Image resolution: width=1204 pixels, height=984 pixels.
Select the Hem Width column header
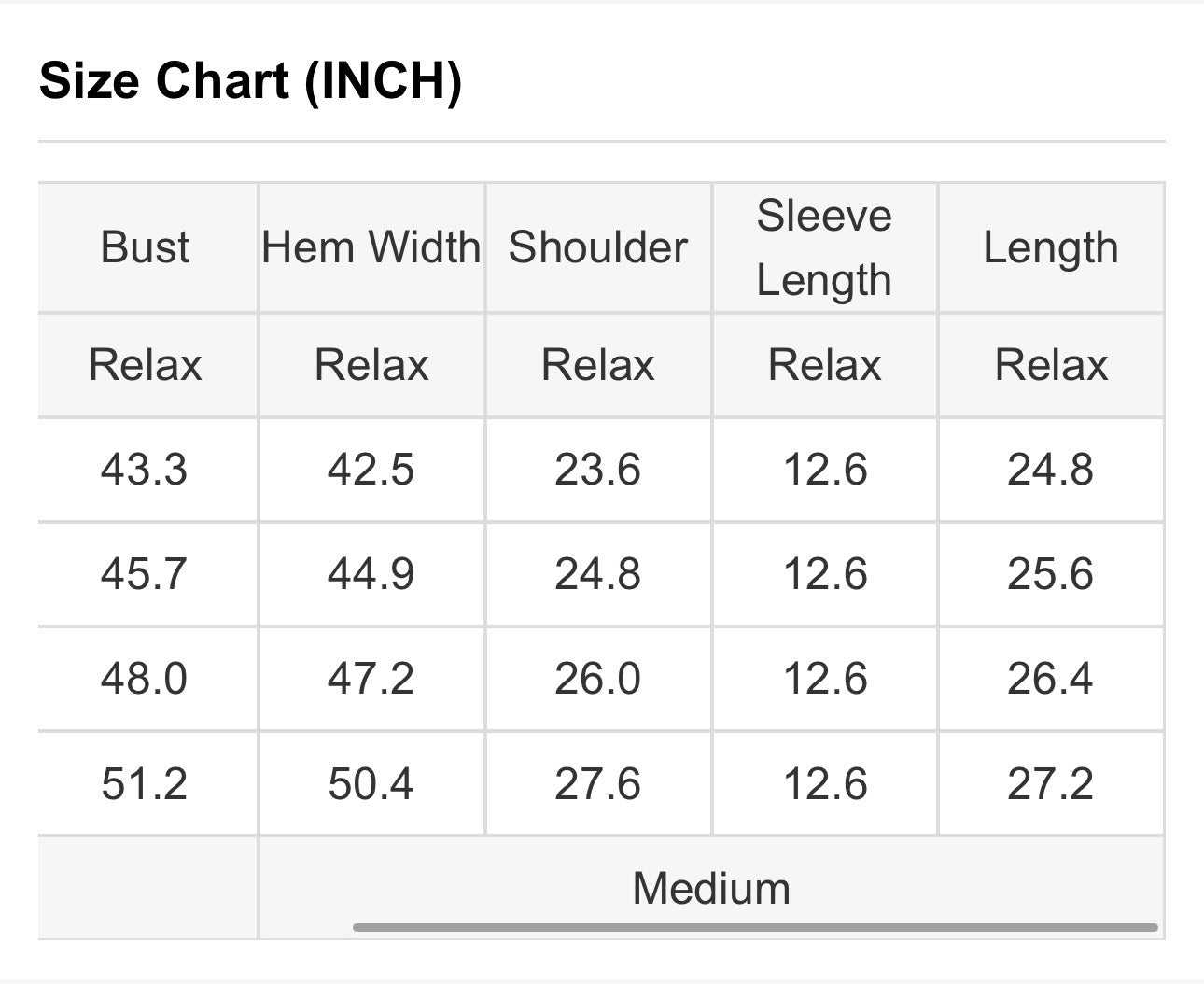(371, 247)
